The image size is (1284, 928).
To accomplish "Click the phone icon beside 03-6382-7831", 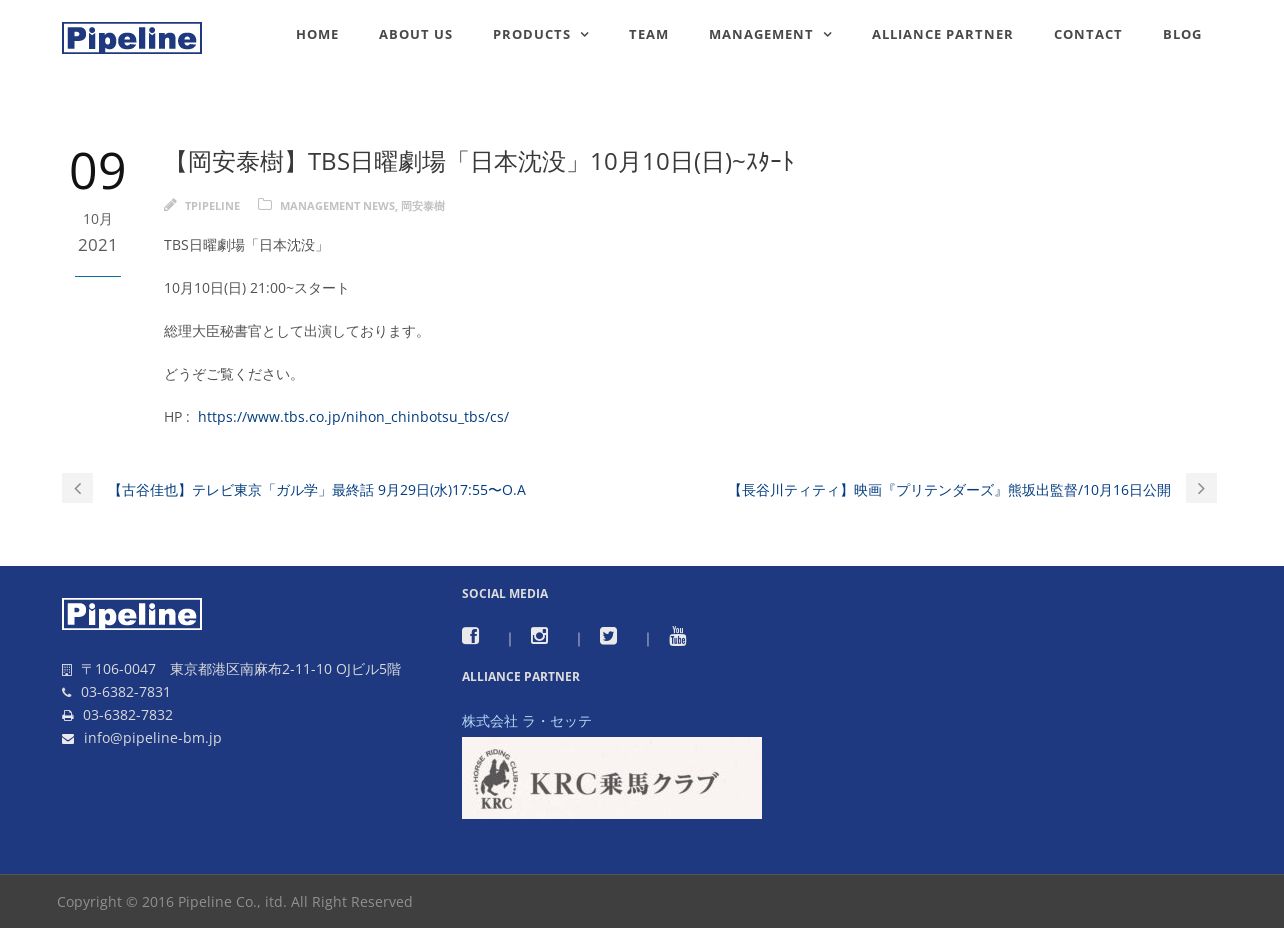I will pos(67,693).
